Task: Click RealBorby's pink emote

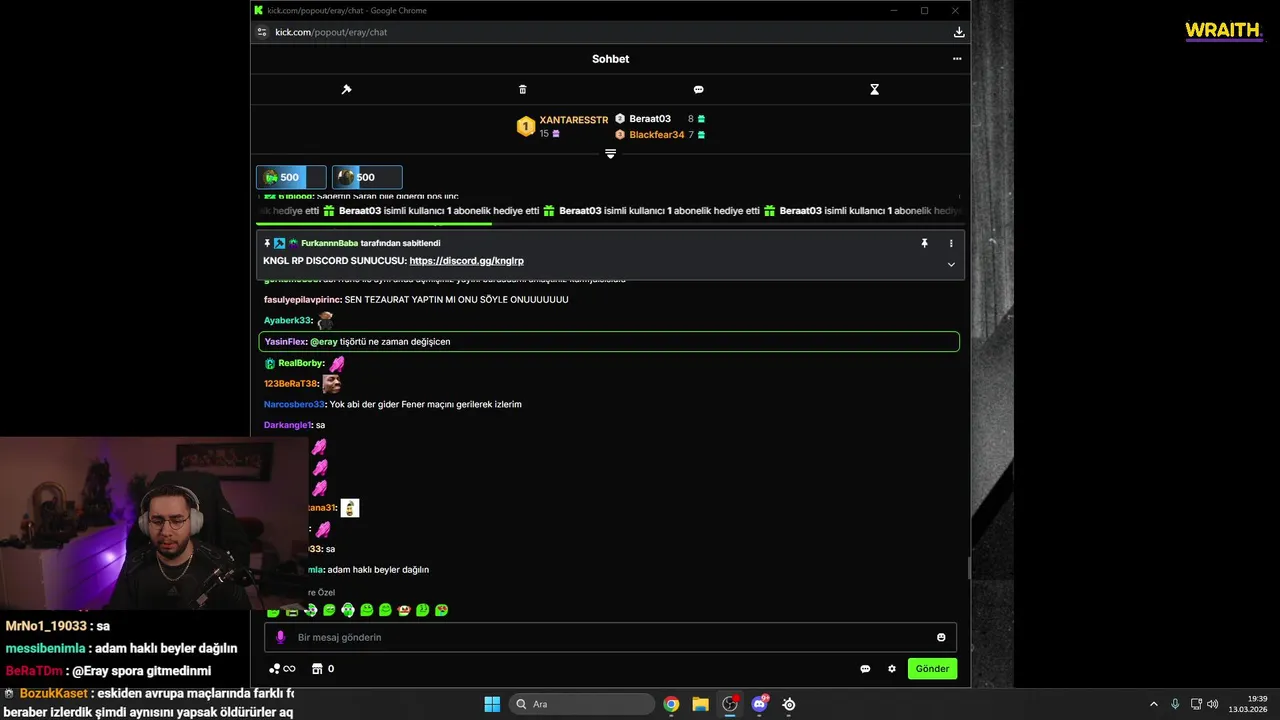Action: 337,363
